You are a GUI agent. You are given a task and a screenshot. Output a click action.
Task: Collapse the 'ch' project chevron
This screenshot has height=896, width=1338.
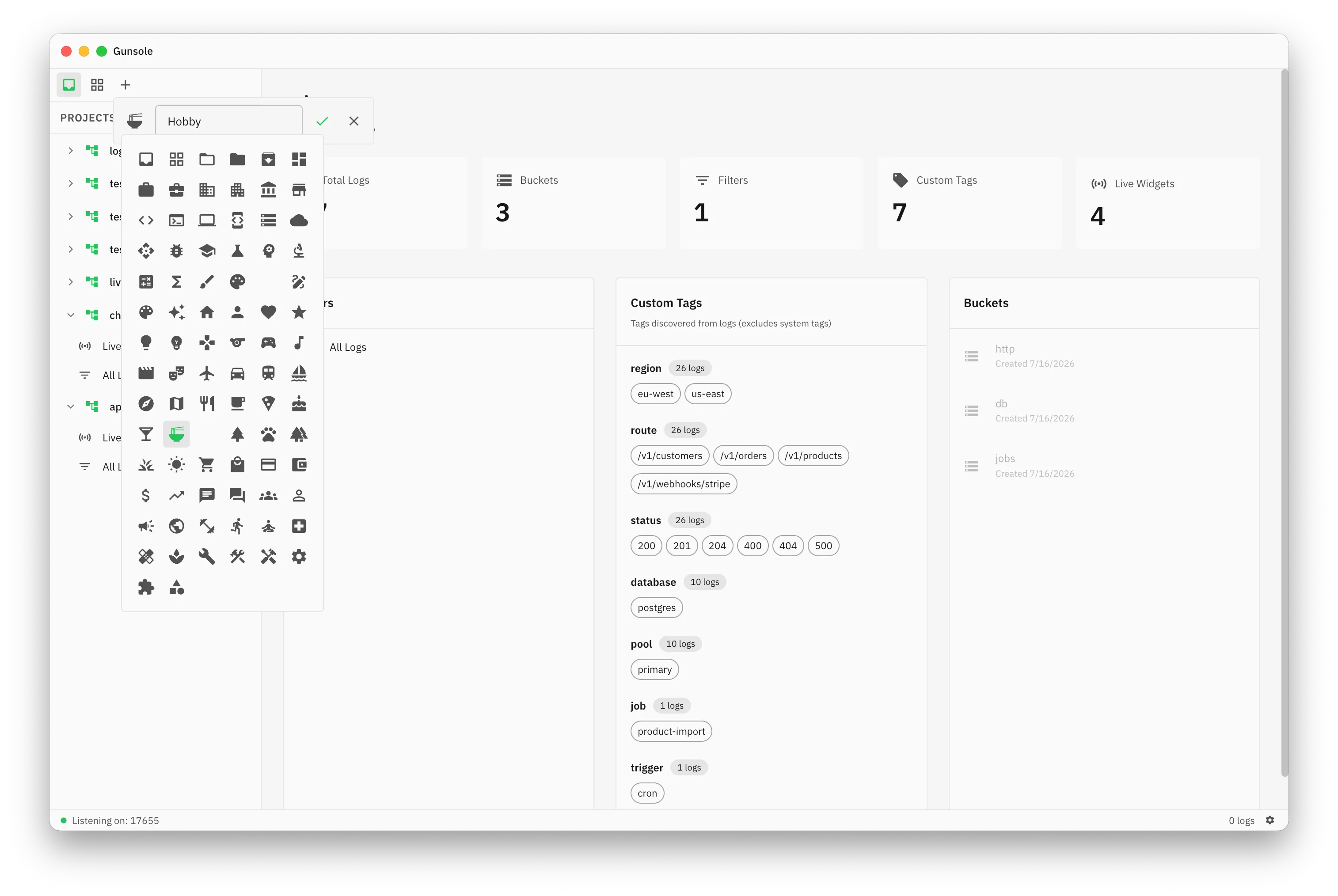71,315
